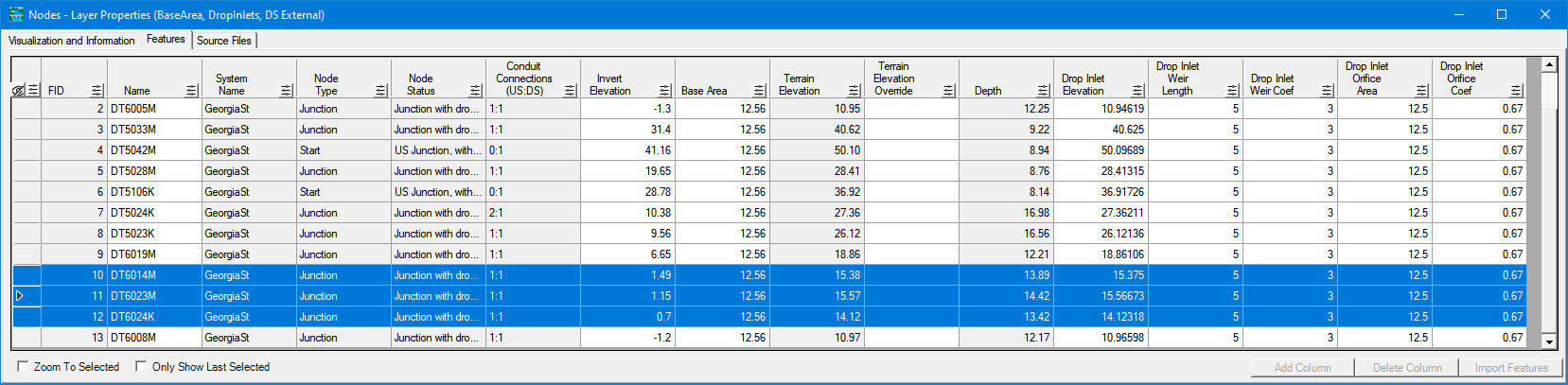Click Depth column filter icon
Screen dimensions: 1568x385
(1043, 91)
